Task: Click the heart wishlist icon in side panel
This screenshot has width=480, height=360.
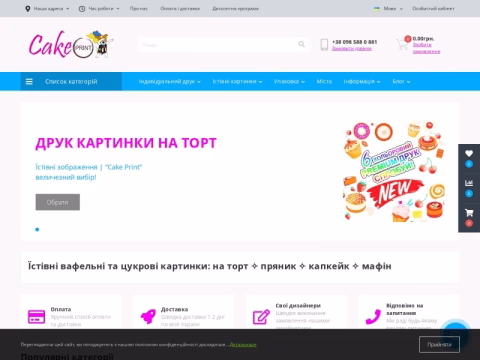Action: tap(469, 154)
